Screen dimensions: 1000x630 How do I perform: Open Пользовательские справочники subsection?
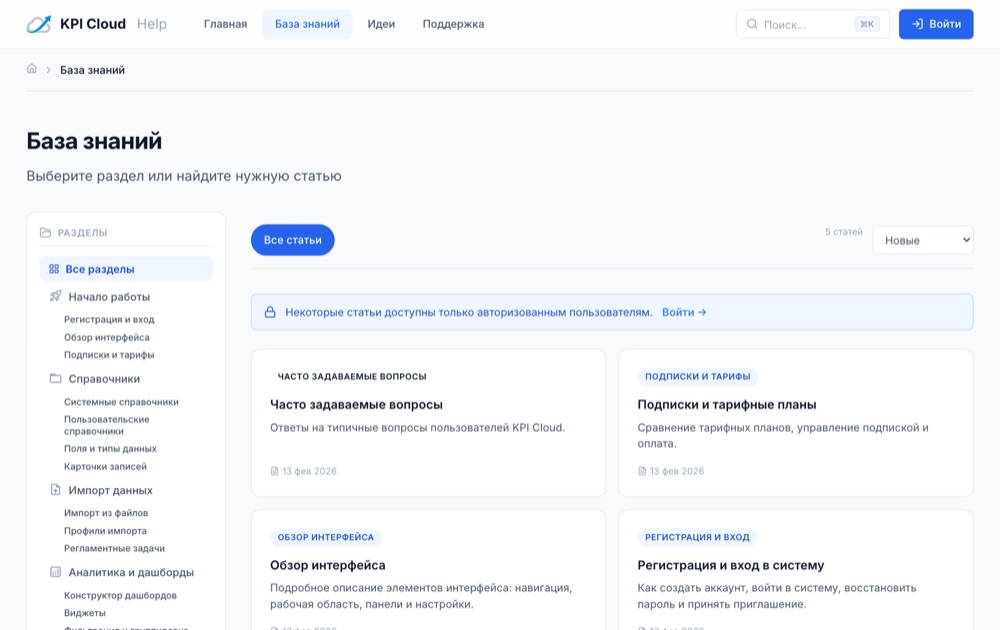pos(107,425)
